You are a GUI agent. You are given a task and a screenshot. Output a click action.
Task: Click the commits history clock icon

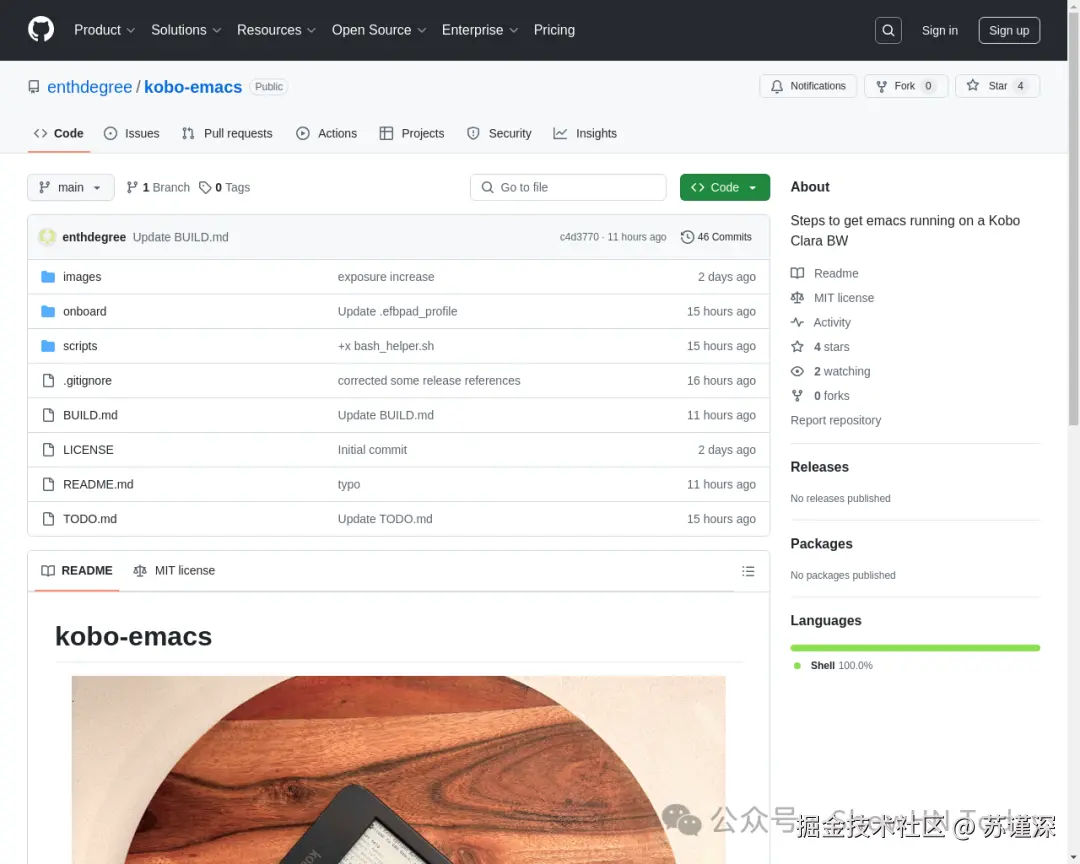pyautogui.click(x=687, y=237)
